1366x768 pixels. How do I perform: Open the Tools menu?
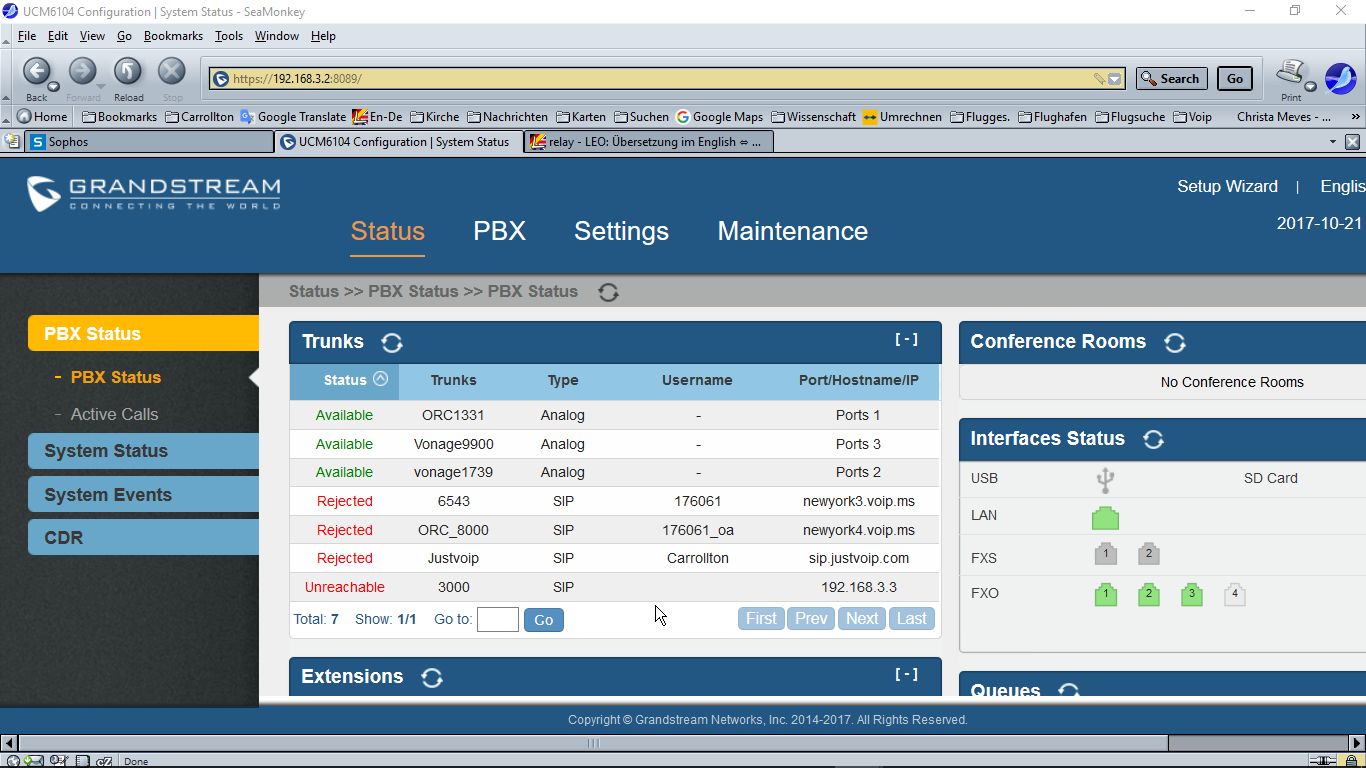pyautogui.click(x=229, y=36)
